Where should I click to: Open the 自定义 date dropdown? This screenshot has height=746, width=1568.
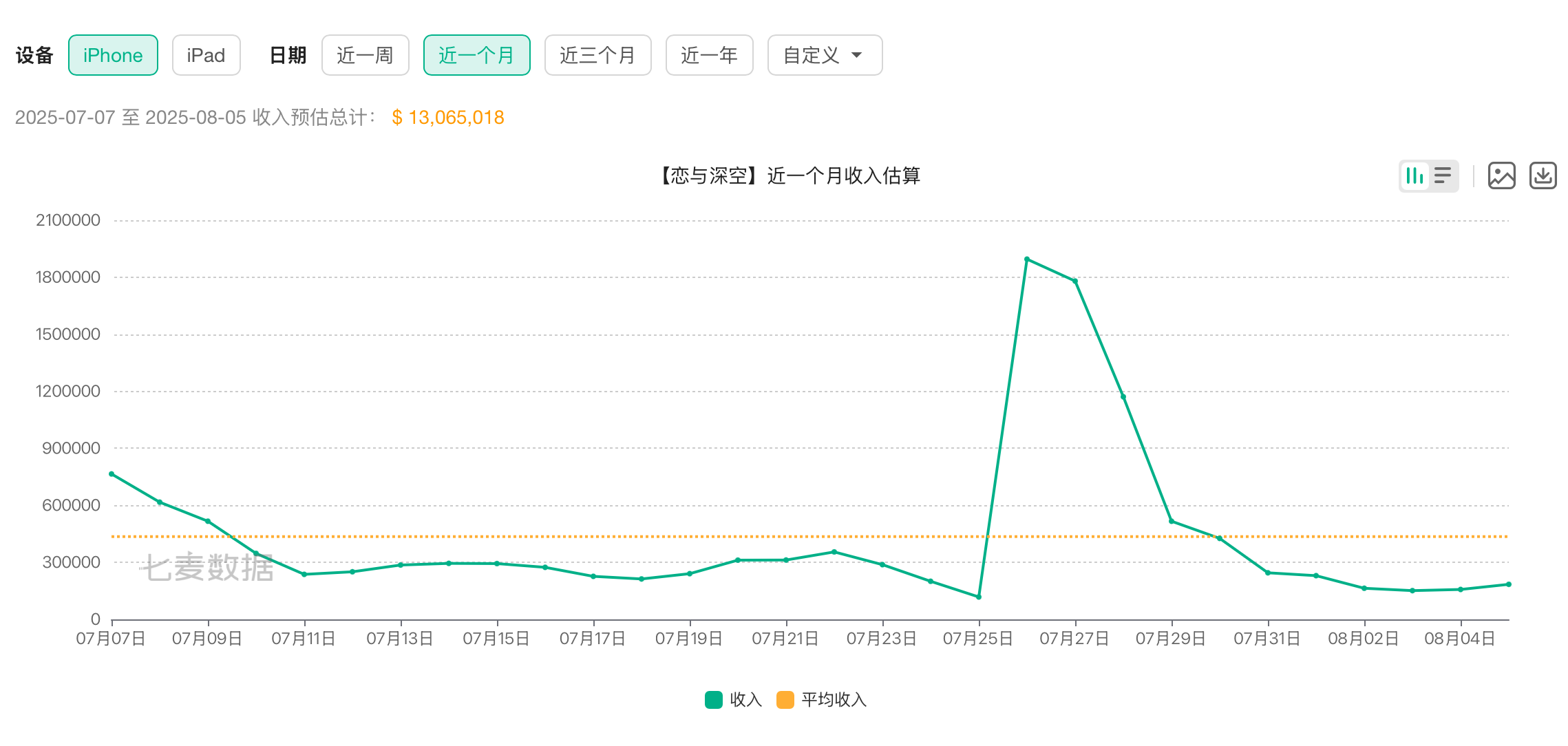click(x=812, y=55)
